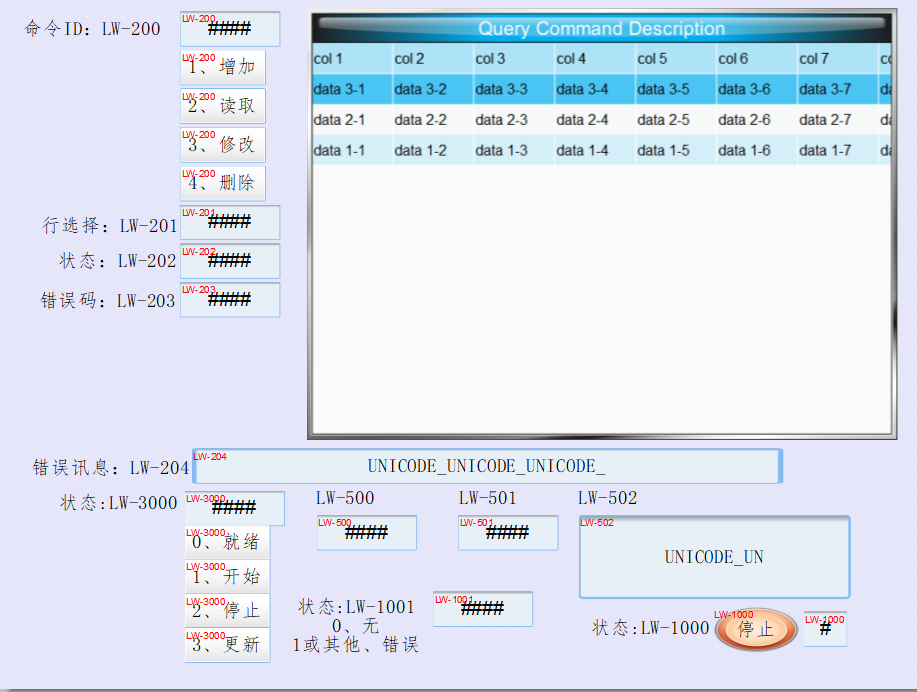This screenshot has height=692, width=917.
Task: Select the '3、更新' update state button
Action: 227,645
